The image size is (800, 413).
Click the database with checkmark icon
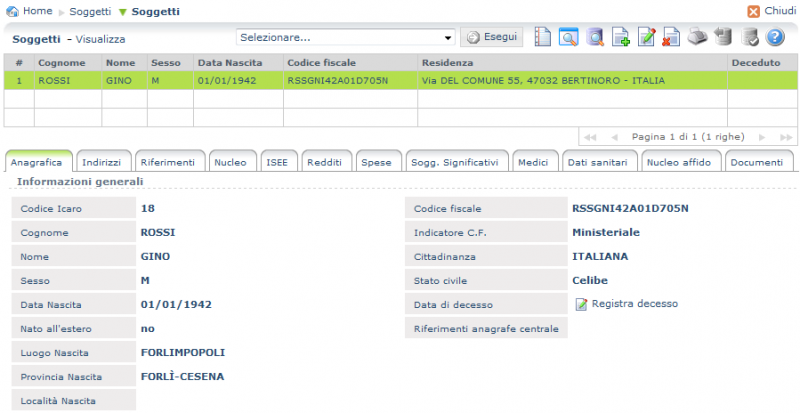(749, 37)
